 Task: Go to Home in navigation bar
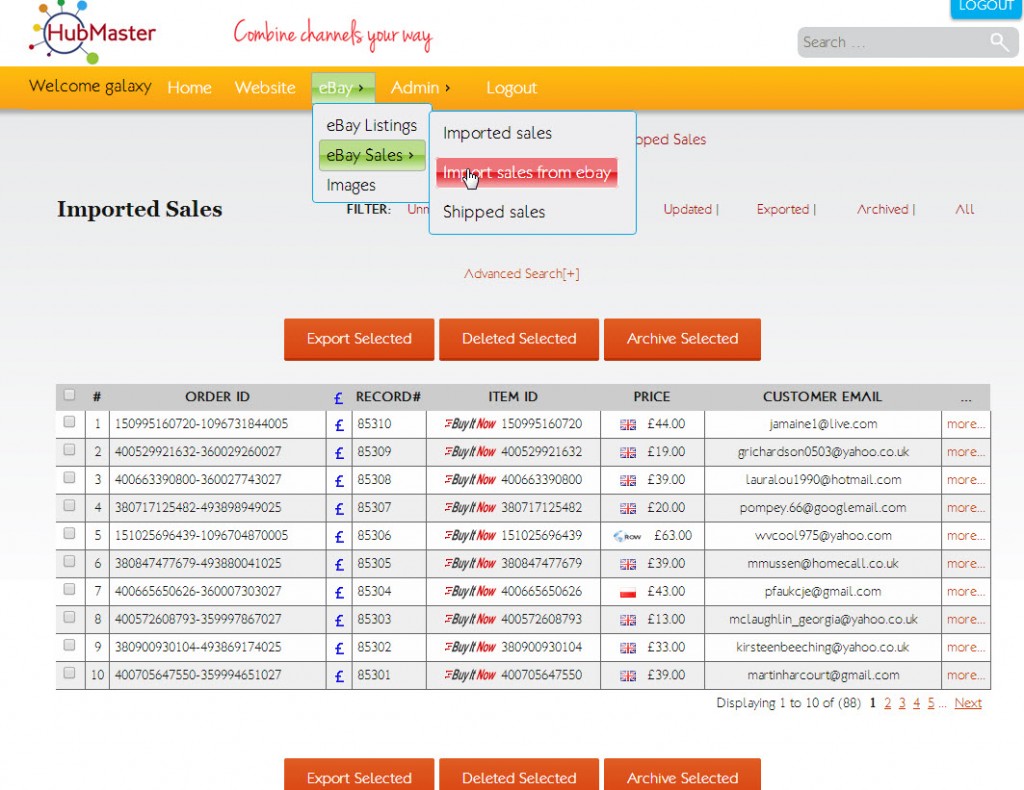(189, 87)
